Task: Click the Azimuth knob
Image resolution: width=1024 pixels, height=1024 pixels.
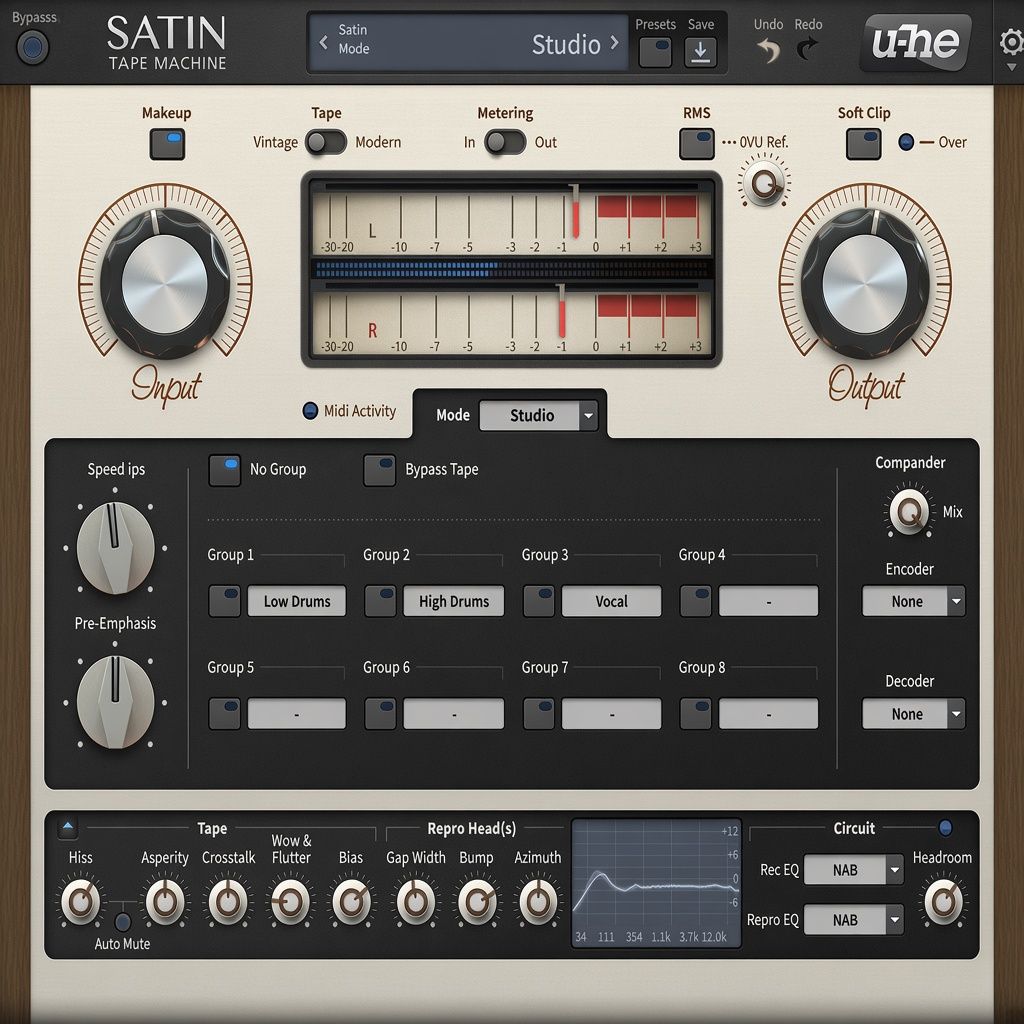Action: (538, 902)
